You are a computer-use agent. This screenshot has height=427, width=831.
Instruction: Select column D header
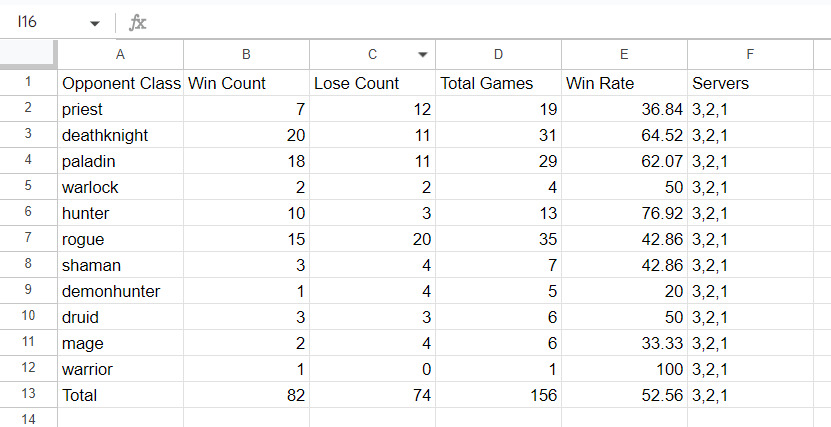pyautogui.click(x=498, y=55)
